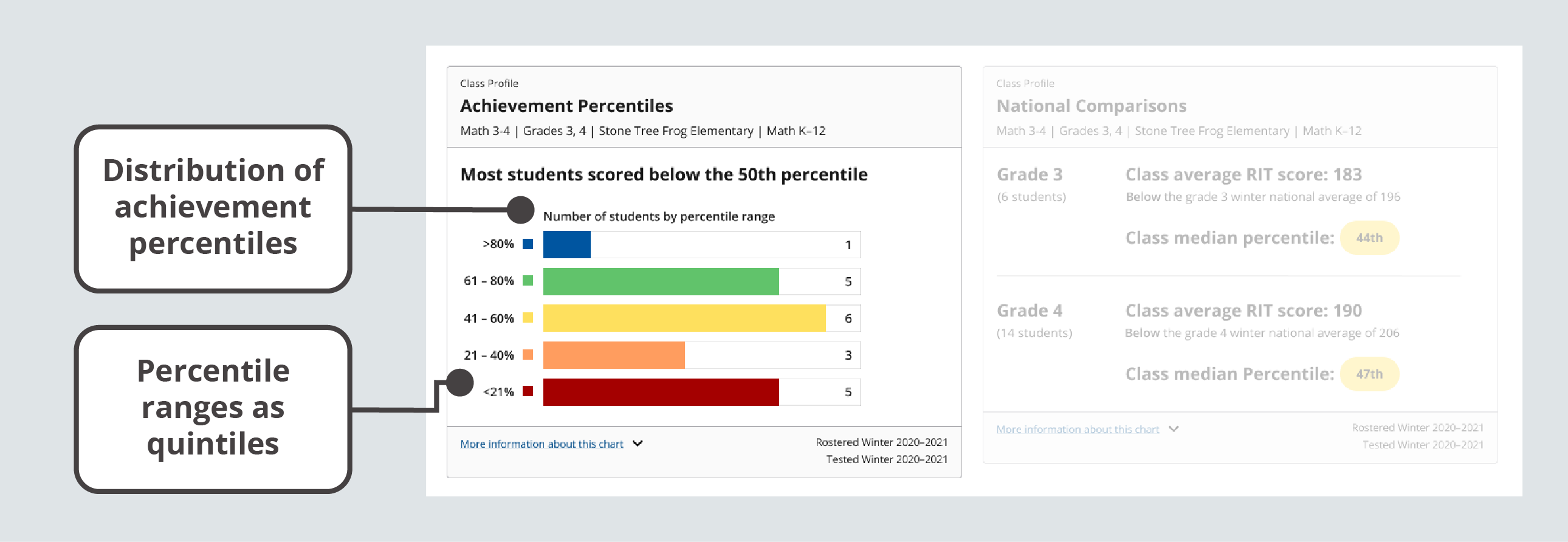The width and height of the screenshot is (1568, 542).
Task: Select the National Comparisons card title
Action: pyautogui.click(x=1091, y=106)
